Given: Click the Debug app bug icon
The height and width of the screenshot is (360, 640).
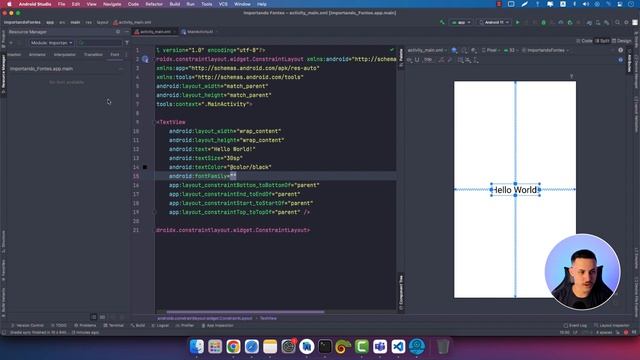Looking at the screenshot, I should pos(543,22).
